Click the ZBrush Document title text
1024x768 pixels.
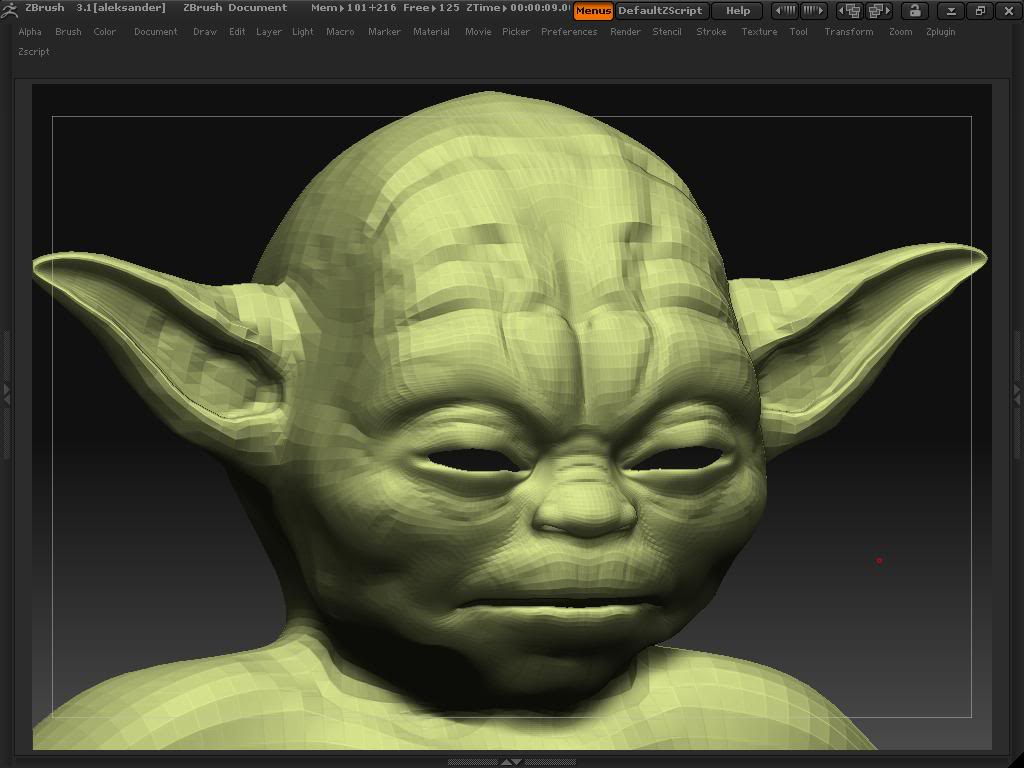pos(235,8)
